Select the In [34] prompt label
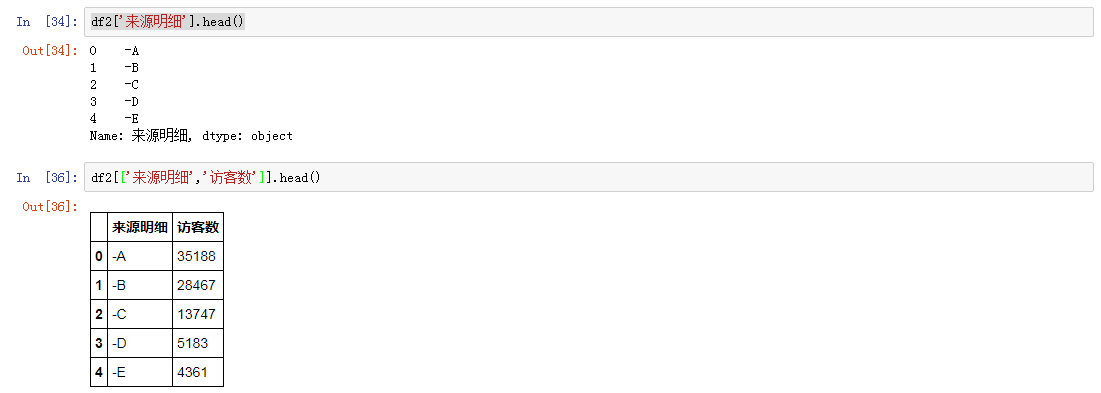 pos(48,22)
